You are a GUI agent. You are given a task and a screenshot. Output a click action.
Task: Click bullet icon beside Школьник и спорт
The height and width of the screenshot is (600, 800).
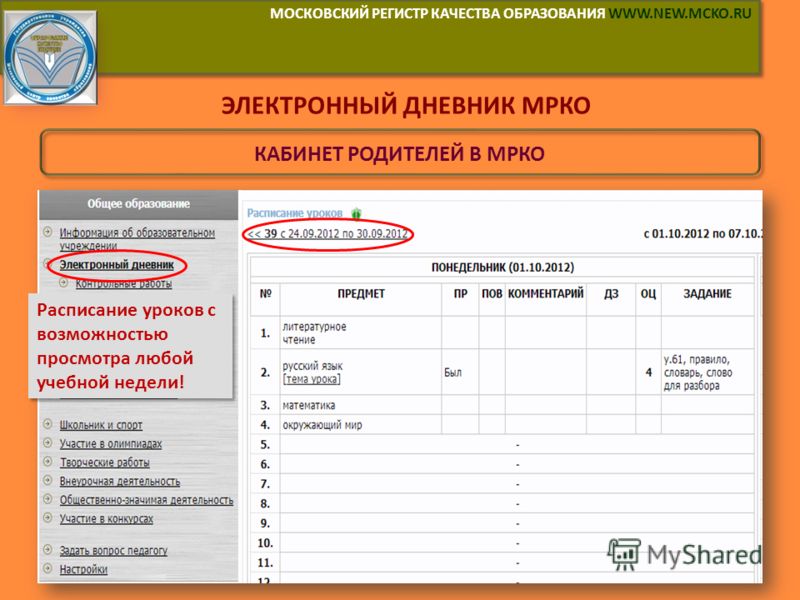coord(47,424)
